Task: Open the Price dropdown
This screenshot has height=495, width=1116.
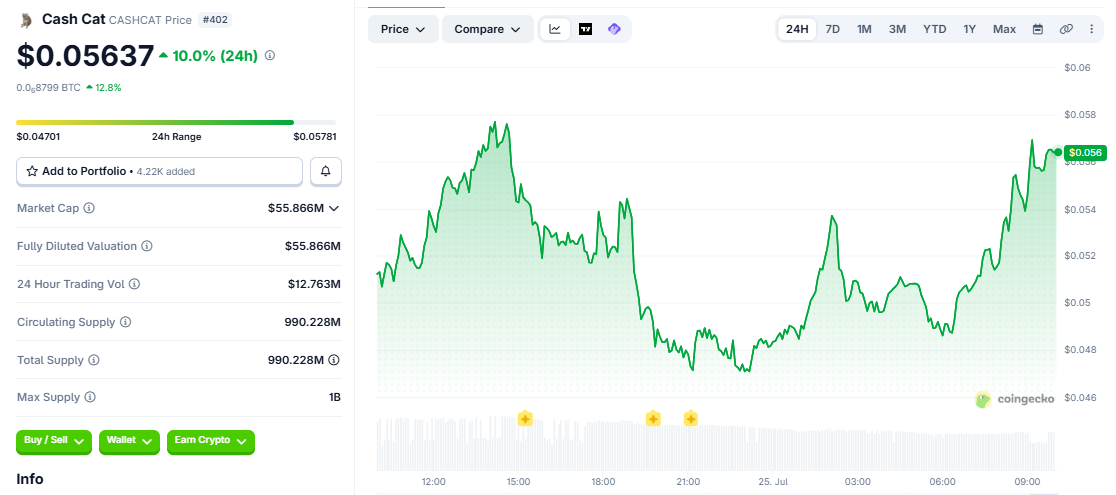Action: pyautogui.click(x=403, y=29)
